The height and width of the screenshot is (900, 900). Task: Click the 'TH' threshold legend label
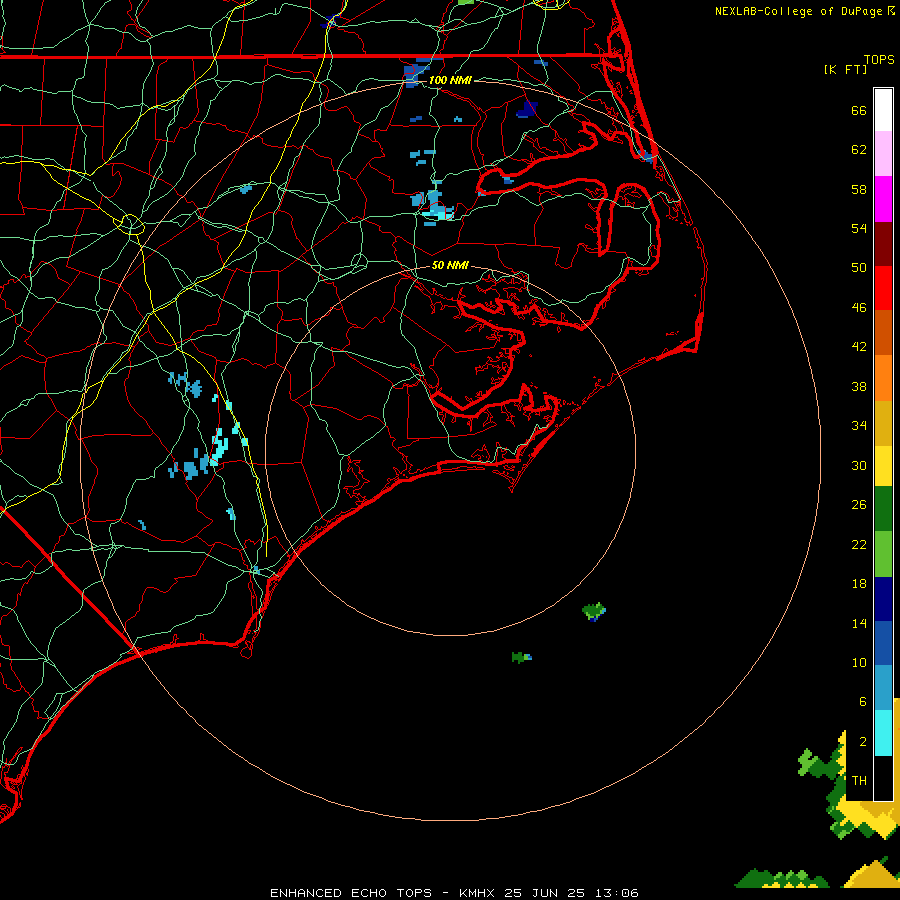coord(859,781)
